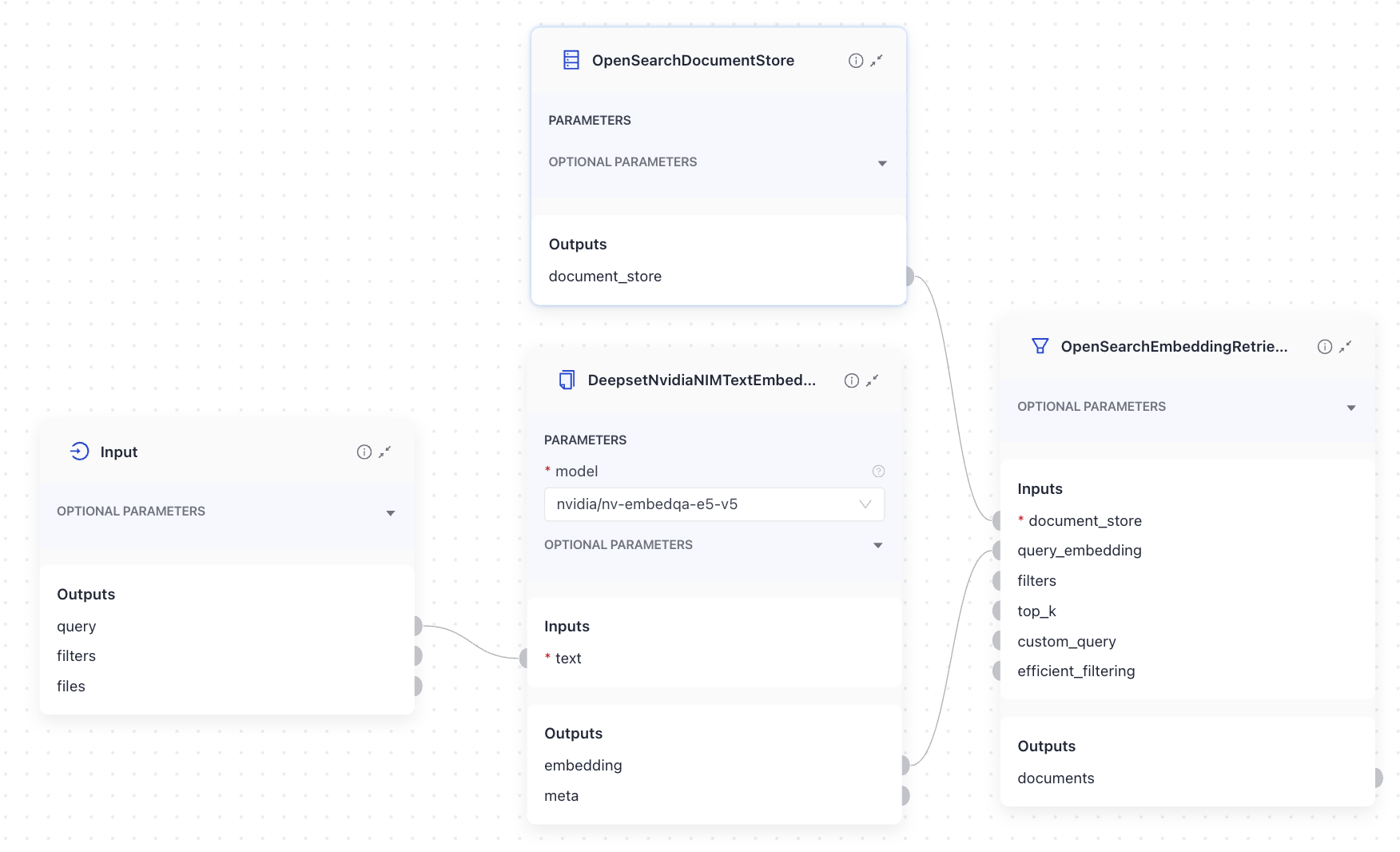The width and height of the screenshot is (1400, 852).
Task: Open info for DeepsetNvidiaNIMTextEmbedder
Action: [851, 380]
